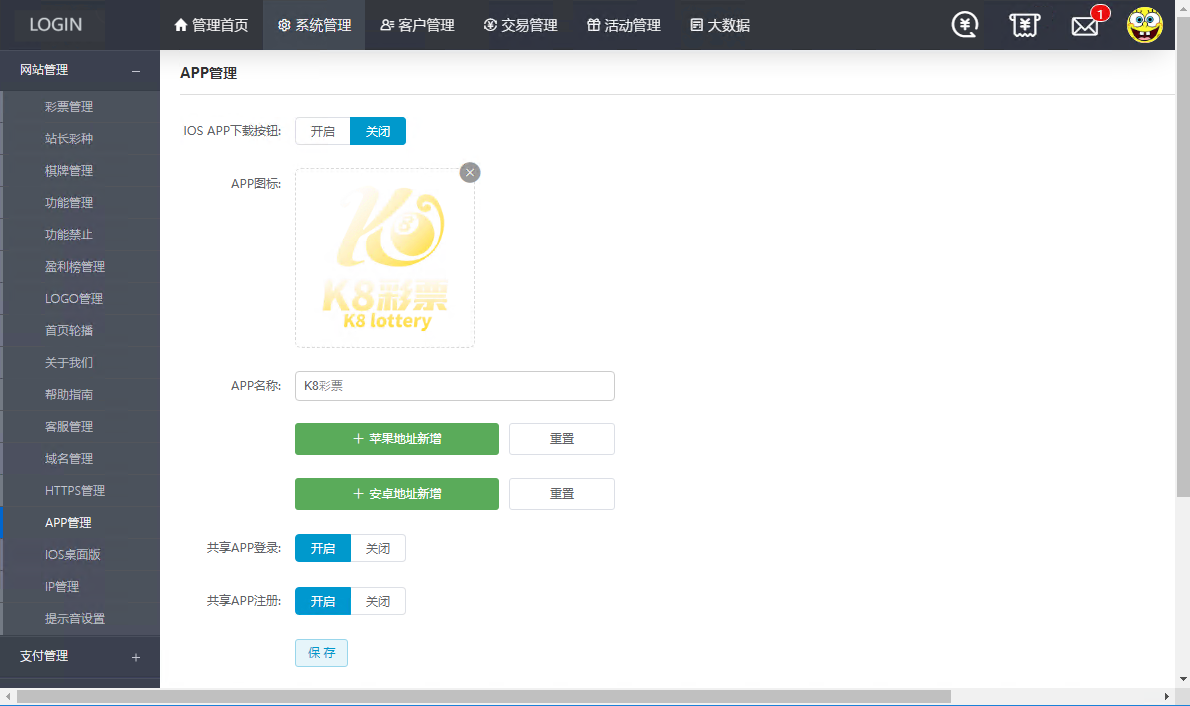Switch IOS APP下载按钮 to 开启
The width and height of the screenshot is (1190, 706).
(x=322, y=131)
